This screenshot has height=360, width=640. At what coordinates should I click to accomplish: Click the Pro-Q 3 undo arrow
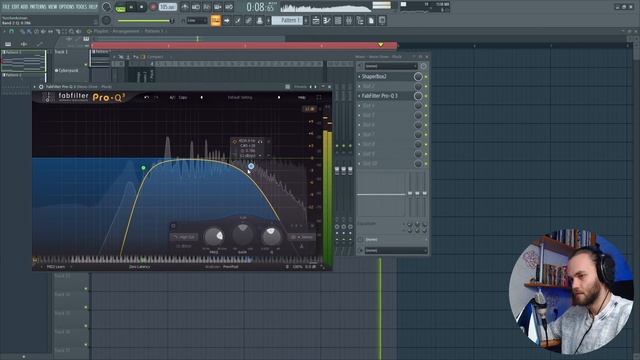147,98
